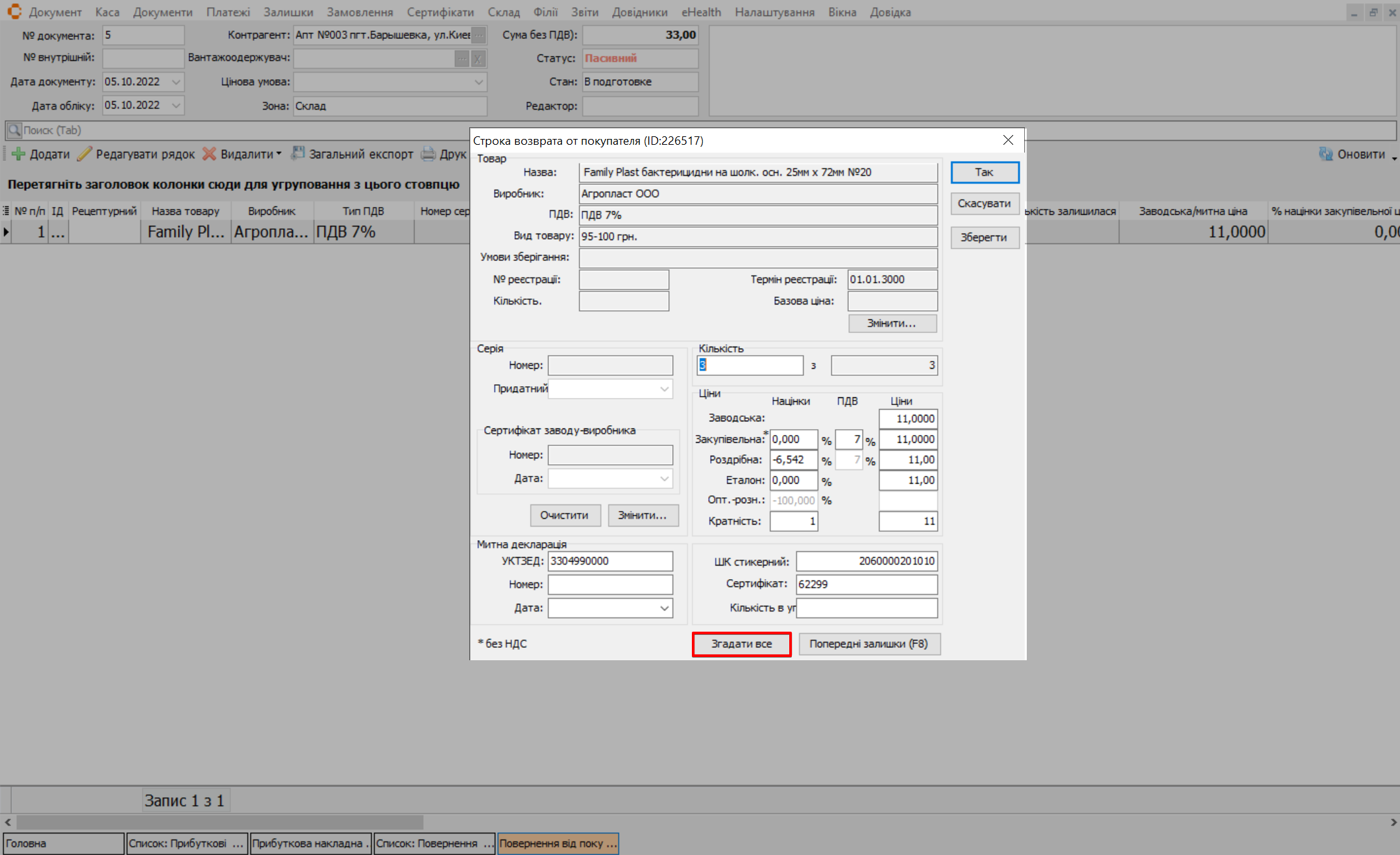Open the Довідники menu

639,12
